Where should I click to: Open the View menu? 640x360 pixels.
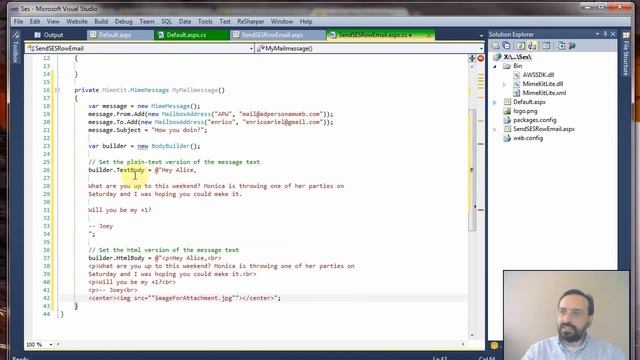(x=53, y=22)
